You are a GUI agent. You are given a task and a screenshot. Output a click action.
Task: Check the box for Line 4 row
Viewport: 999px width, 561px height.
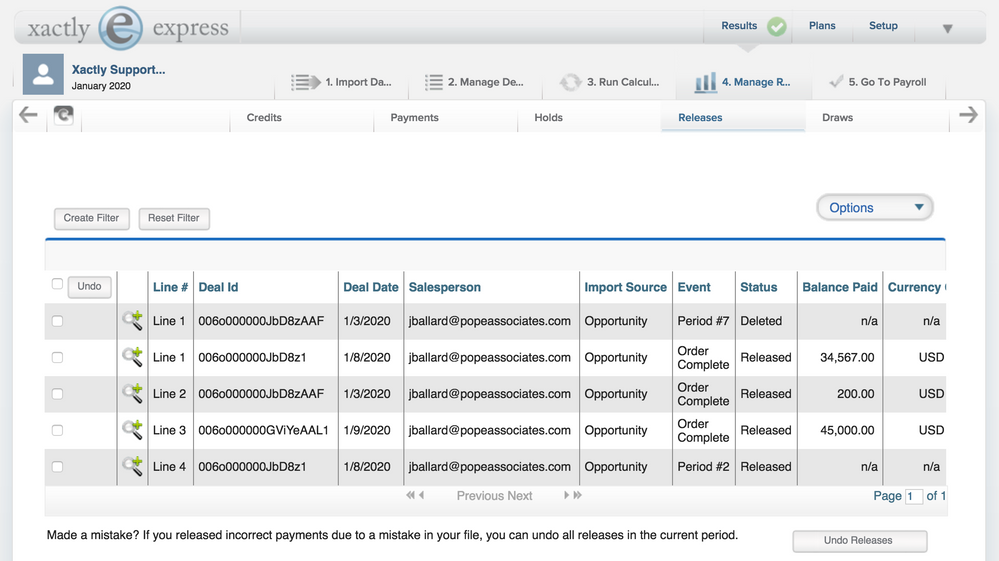(57, 467)
